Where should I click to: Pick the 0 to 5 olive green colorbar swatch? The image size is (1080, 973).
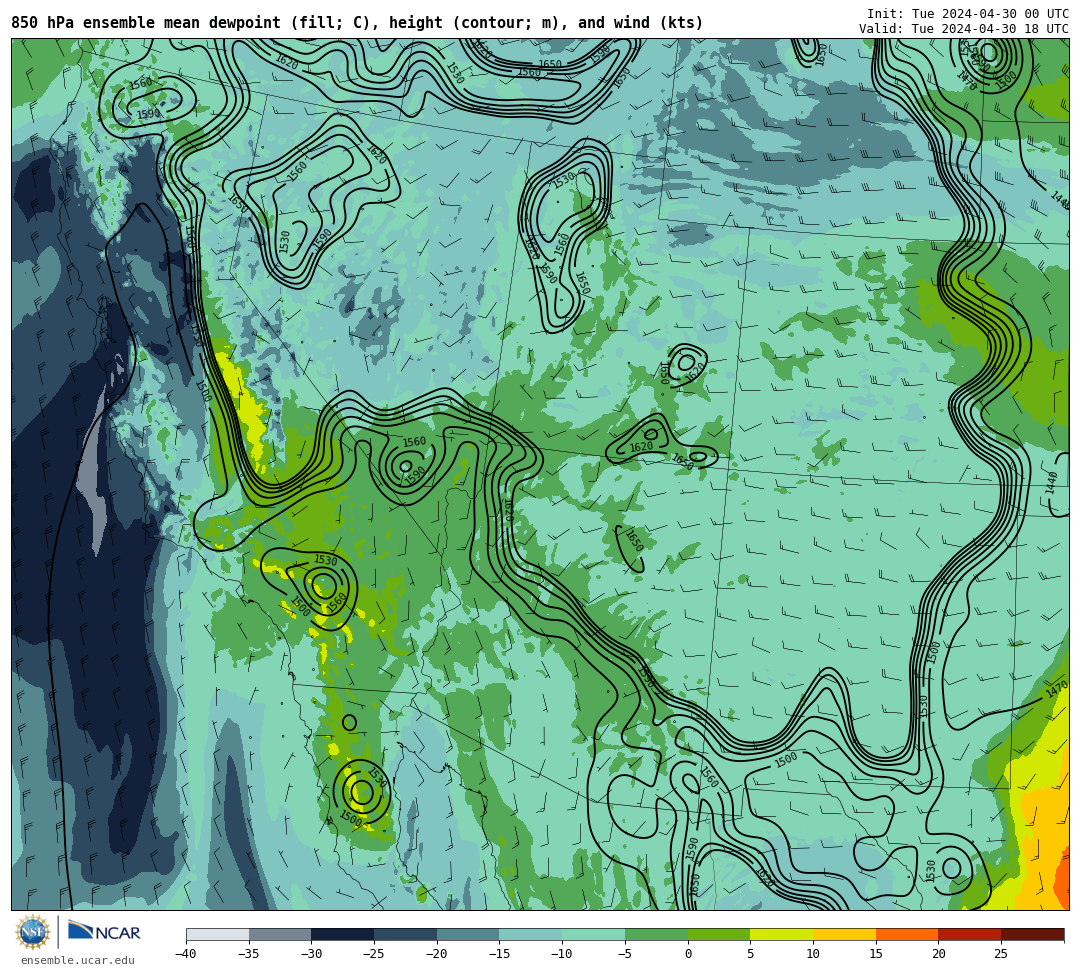(718, 934)
